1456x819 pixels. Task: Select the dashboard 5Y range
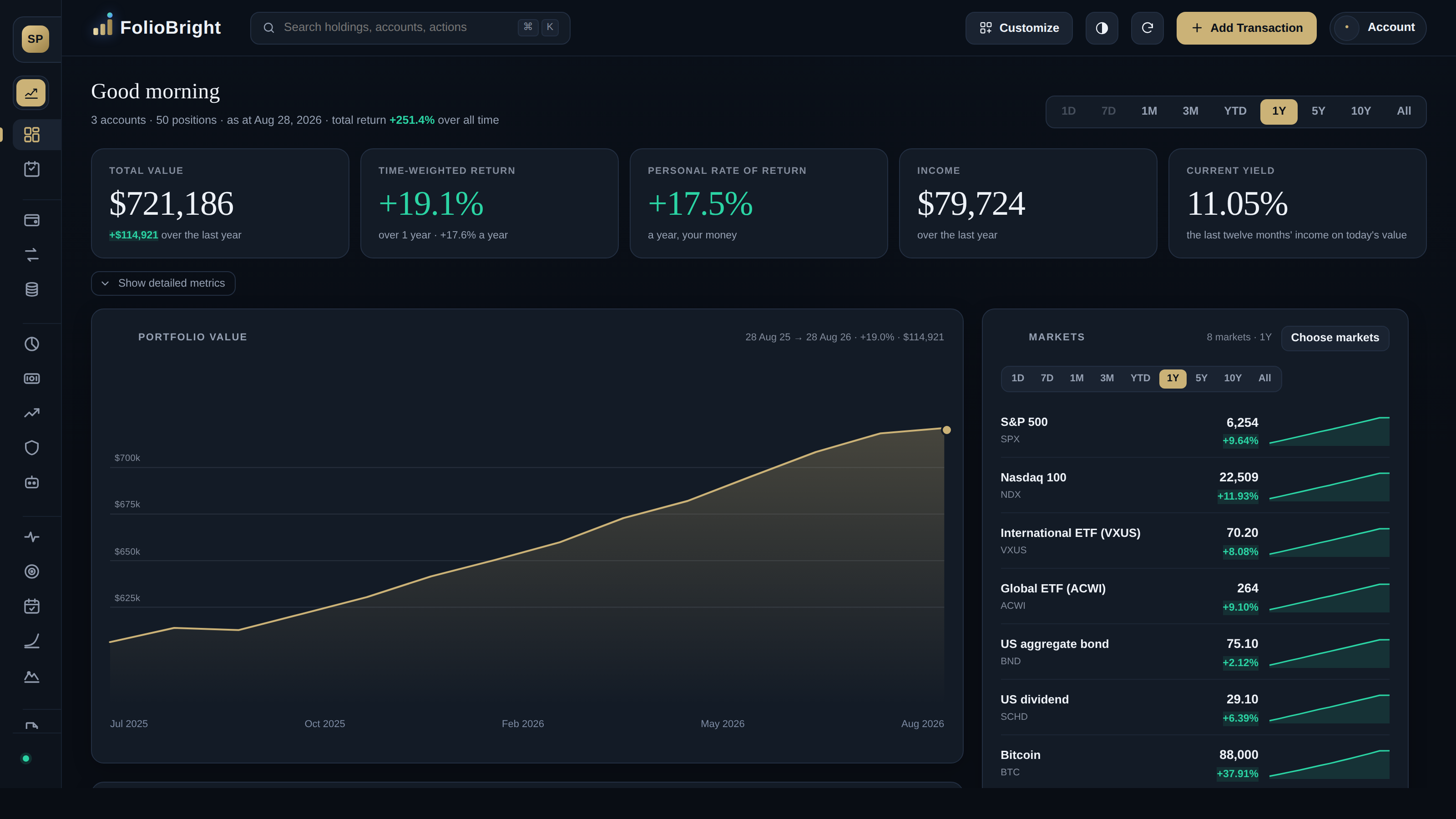coord(1318,111)
